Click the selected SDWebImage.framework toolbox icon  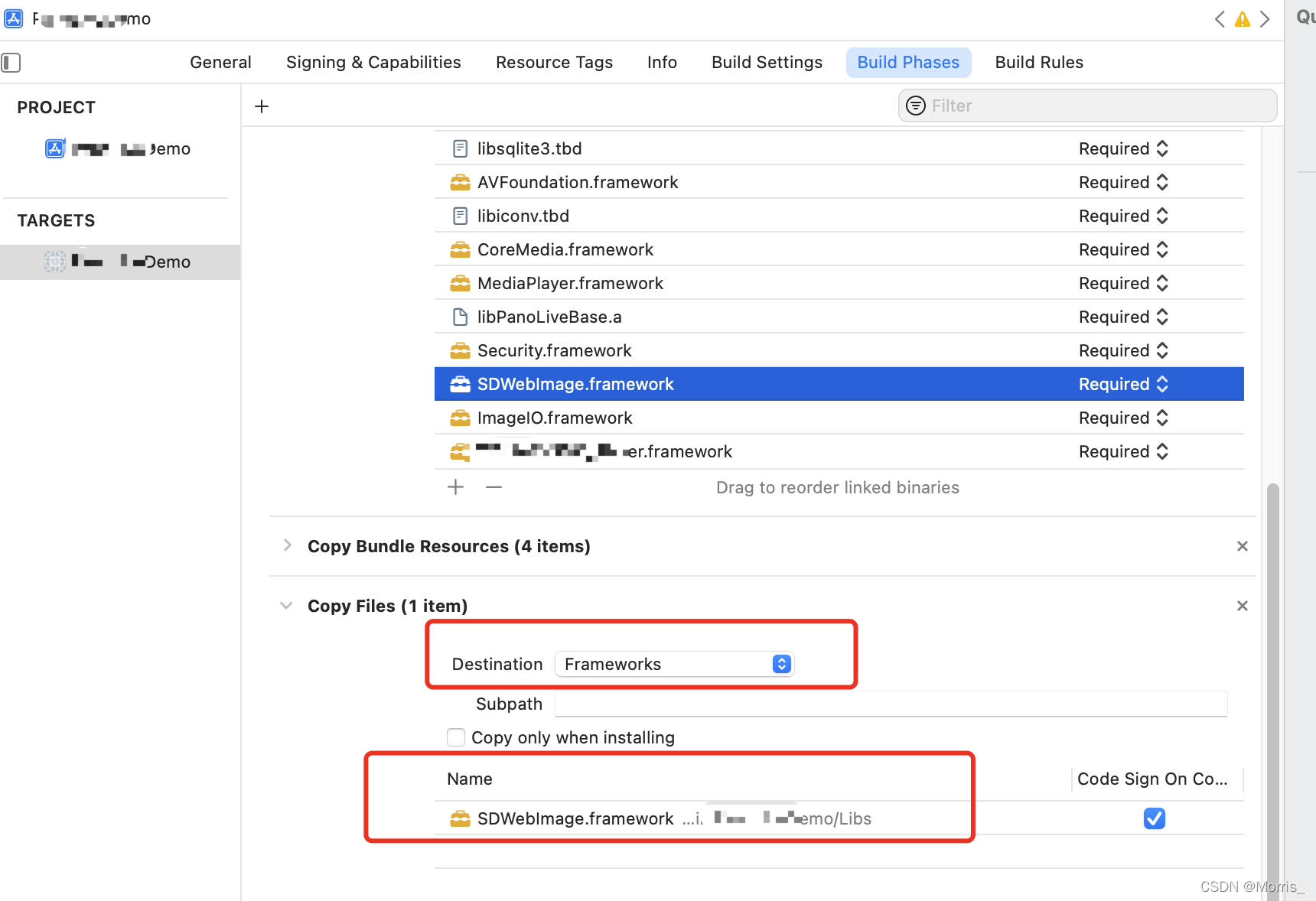460,384
